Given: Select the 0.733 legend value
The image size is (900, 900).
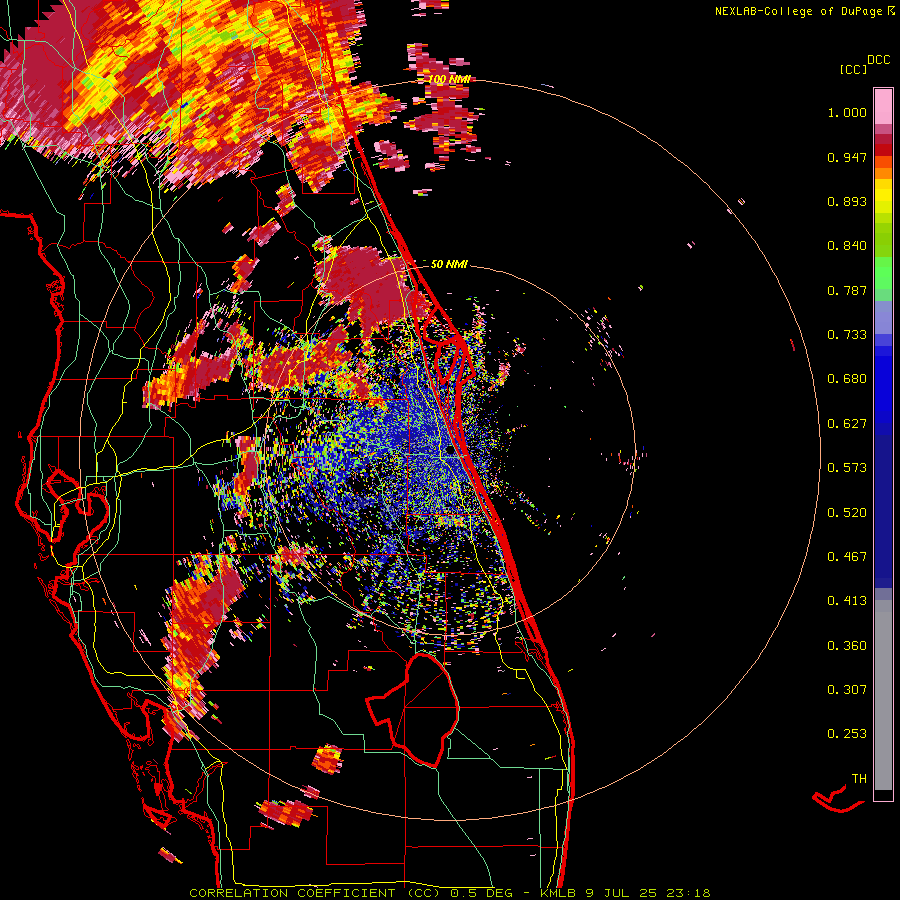Looking at the screenshot, I should pos(847,335).
